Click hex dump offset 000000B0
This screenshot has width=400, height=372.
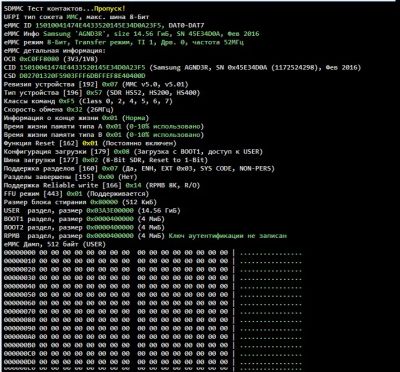pos(19,345)
